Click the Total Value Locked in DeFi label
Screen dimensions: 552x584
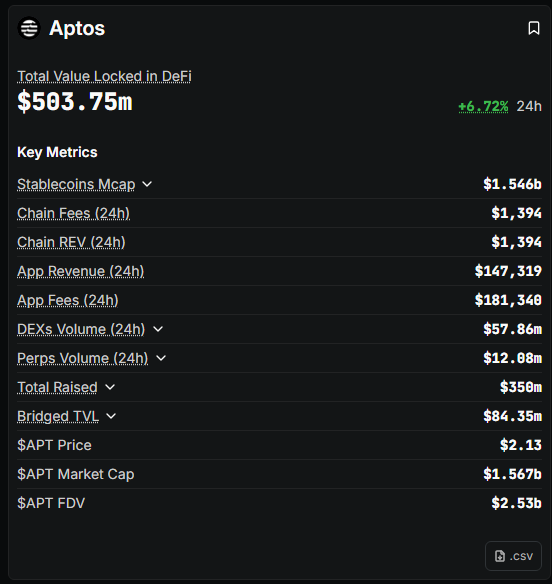104,76
